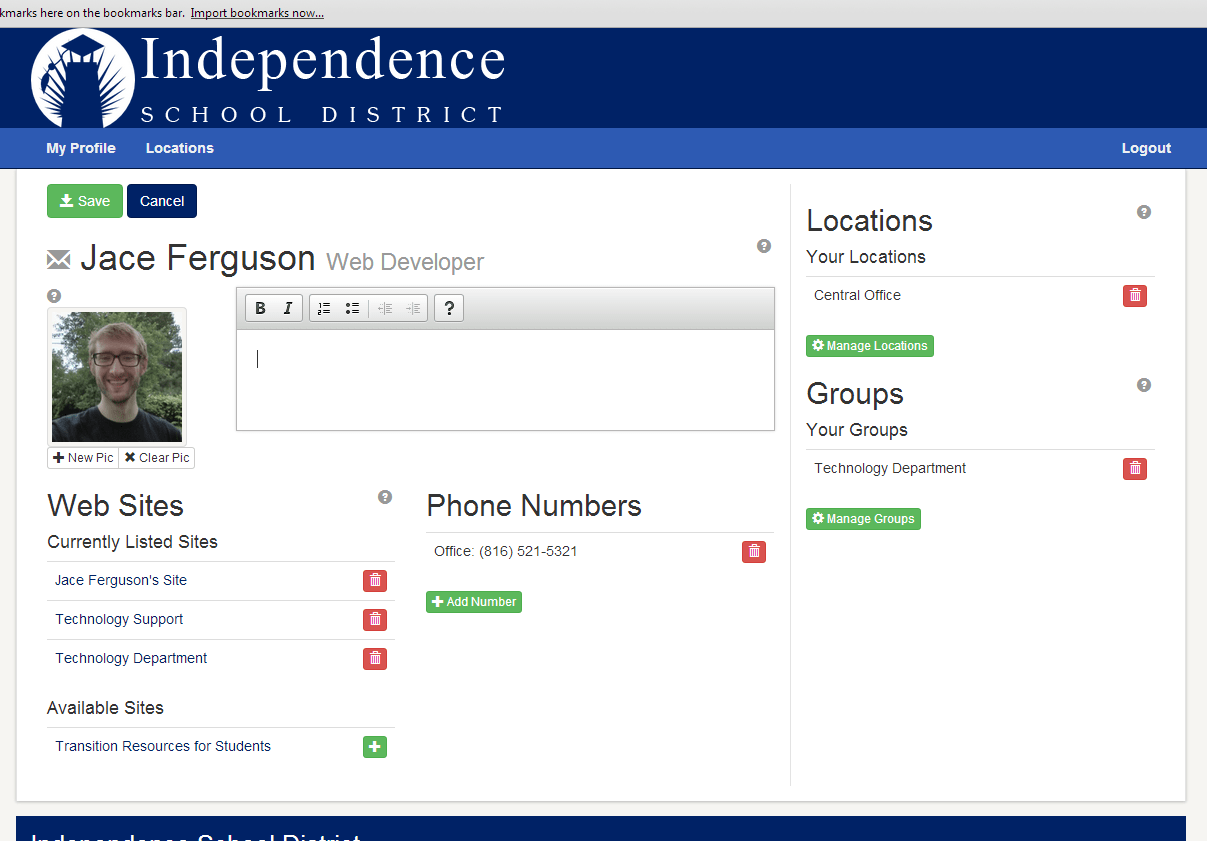The width and height of the screenshot is (1207, 841).
Task: Click Add Number button
Action: 474,602
